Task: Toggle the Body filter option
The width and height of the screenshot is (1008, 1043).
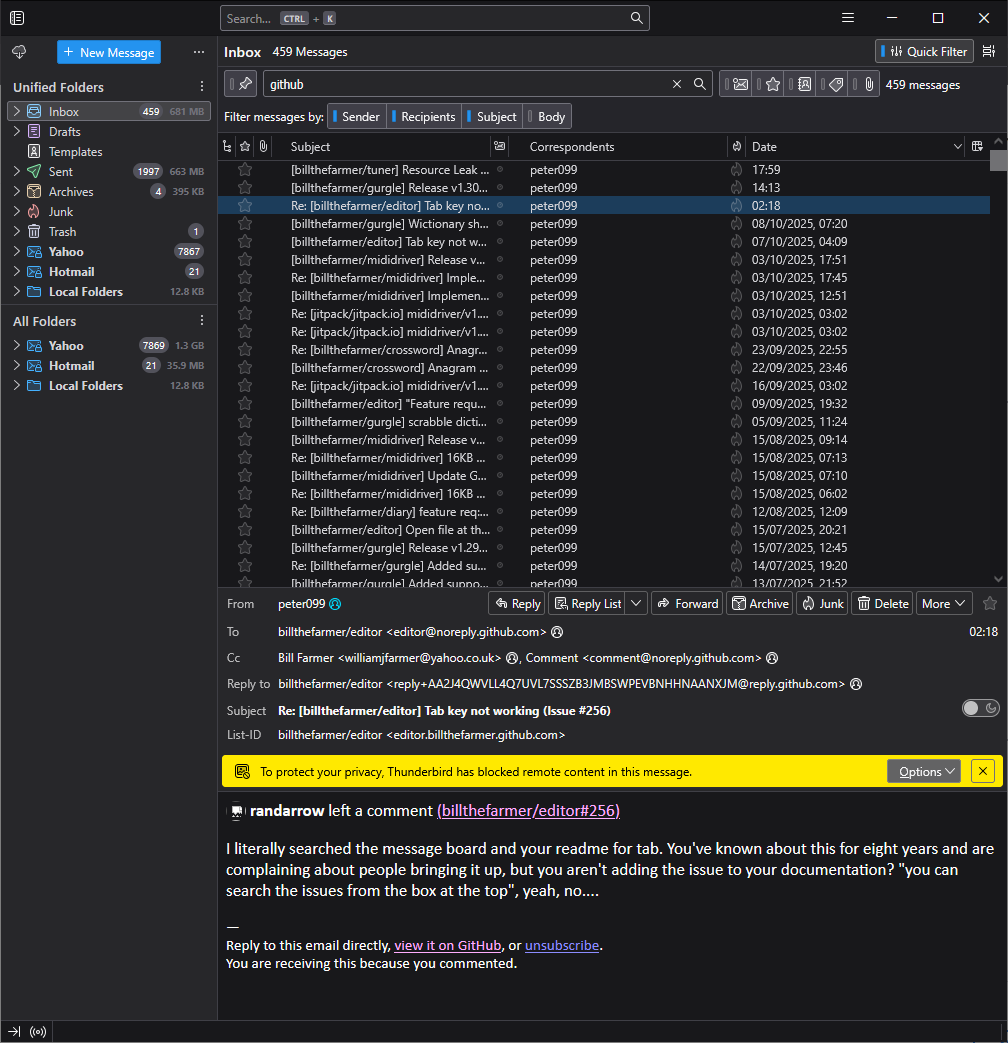Action: point(547,117)
